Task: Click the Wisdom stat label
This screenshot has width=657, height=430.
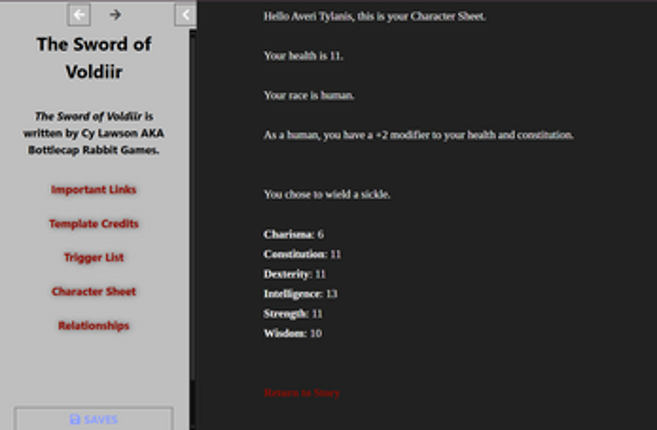Action: (x=285, y=334)
